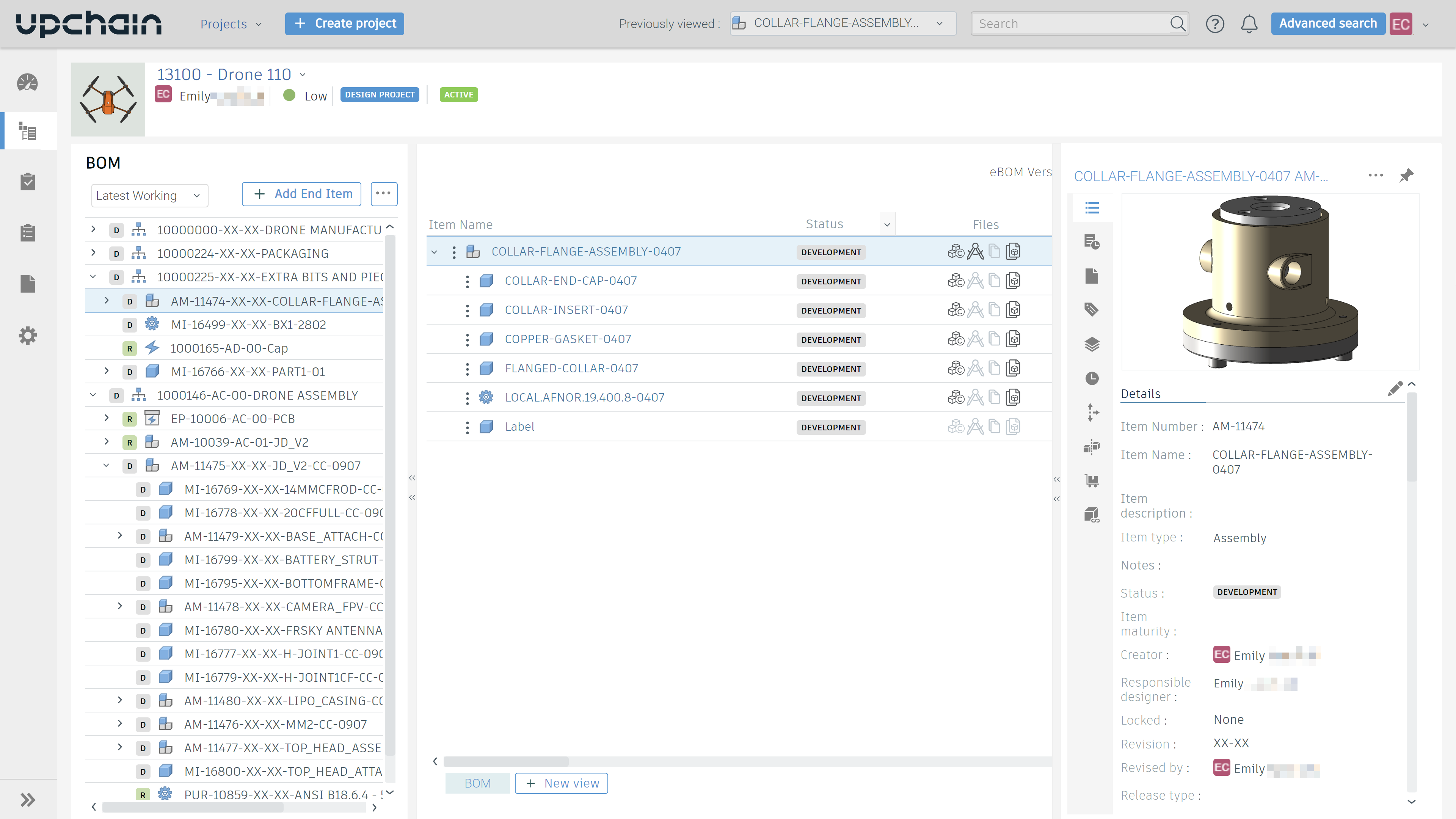1456x819 pixels.
Task: Open the dashboard gauge icon in sidebar
Action: pyautogui.click(x=27, y=83)
